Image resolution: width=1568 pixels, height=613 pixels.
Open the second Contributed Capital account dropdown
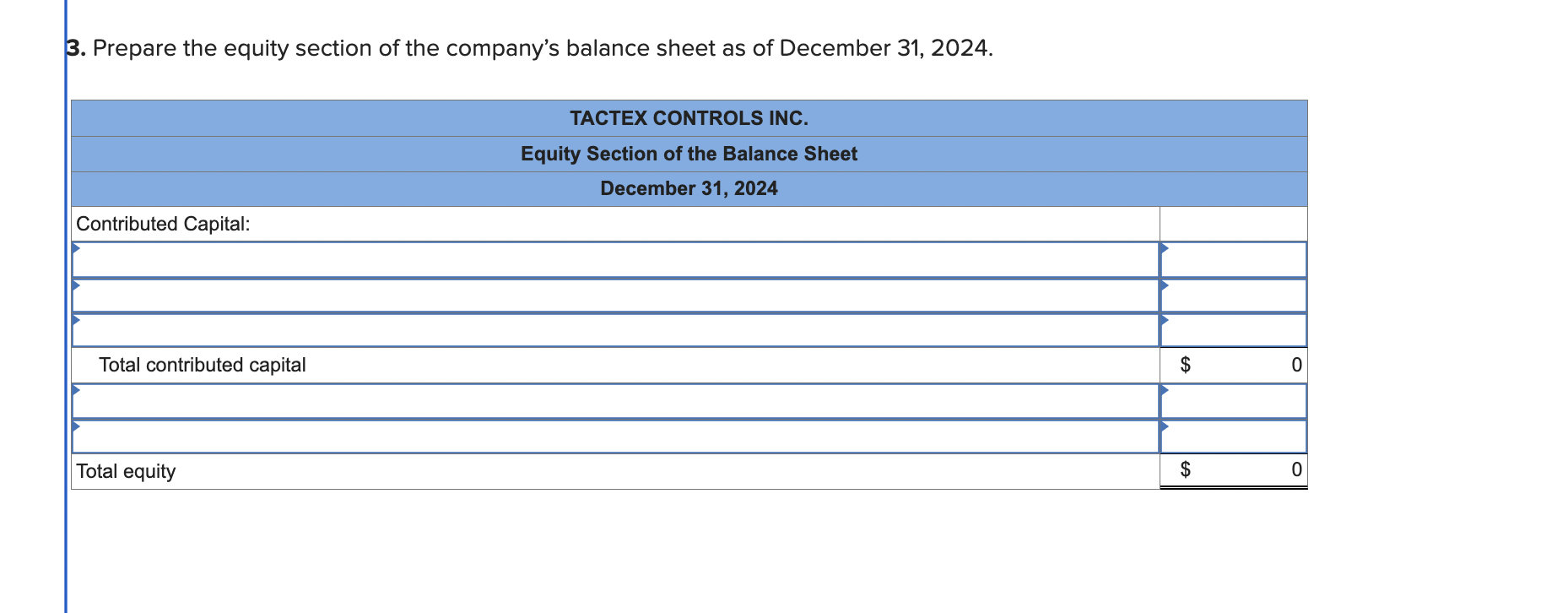(75, 286)
